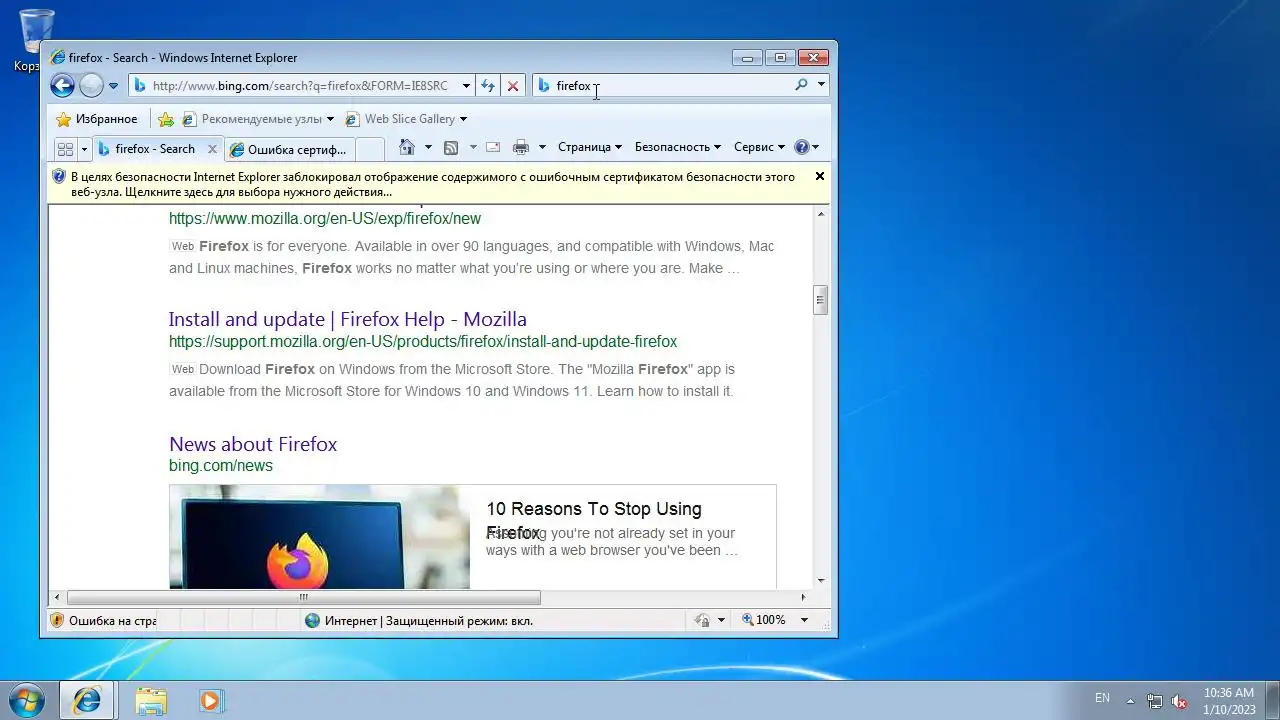Launch Windows Media Player from taskbar
The width and height of the screenshot is (1280, 720).
click(x=210, y=701)
